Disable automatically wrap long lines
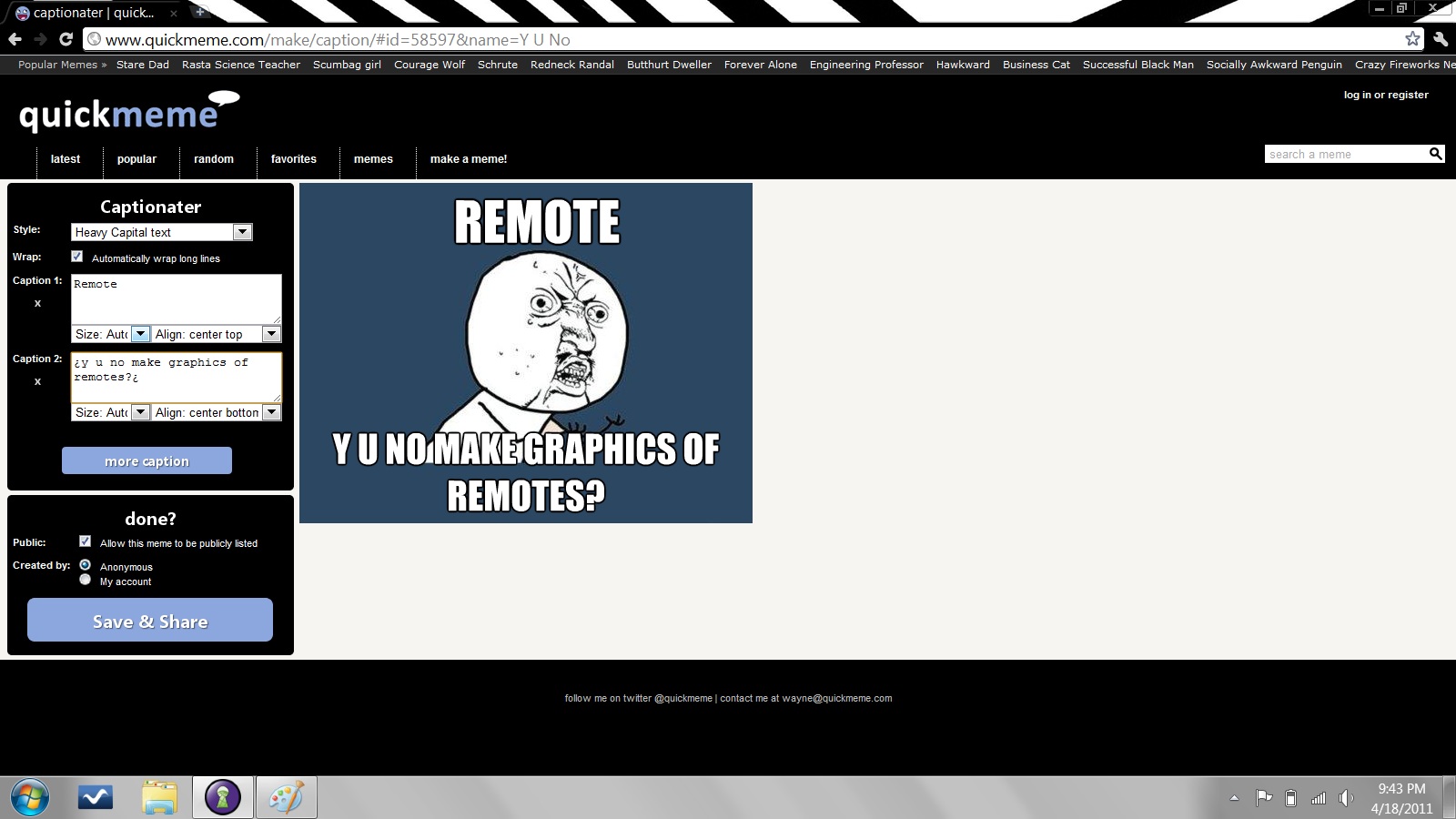This screenshot has height=819, width=1456. click(77, 256)
